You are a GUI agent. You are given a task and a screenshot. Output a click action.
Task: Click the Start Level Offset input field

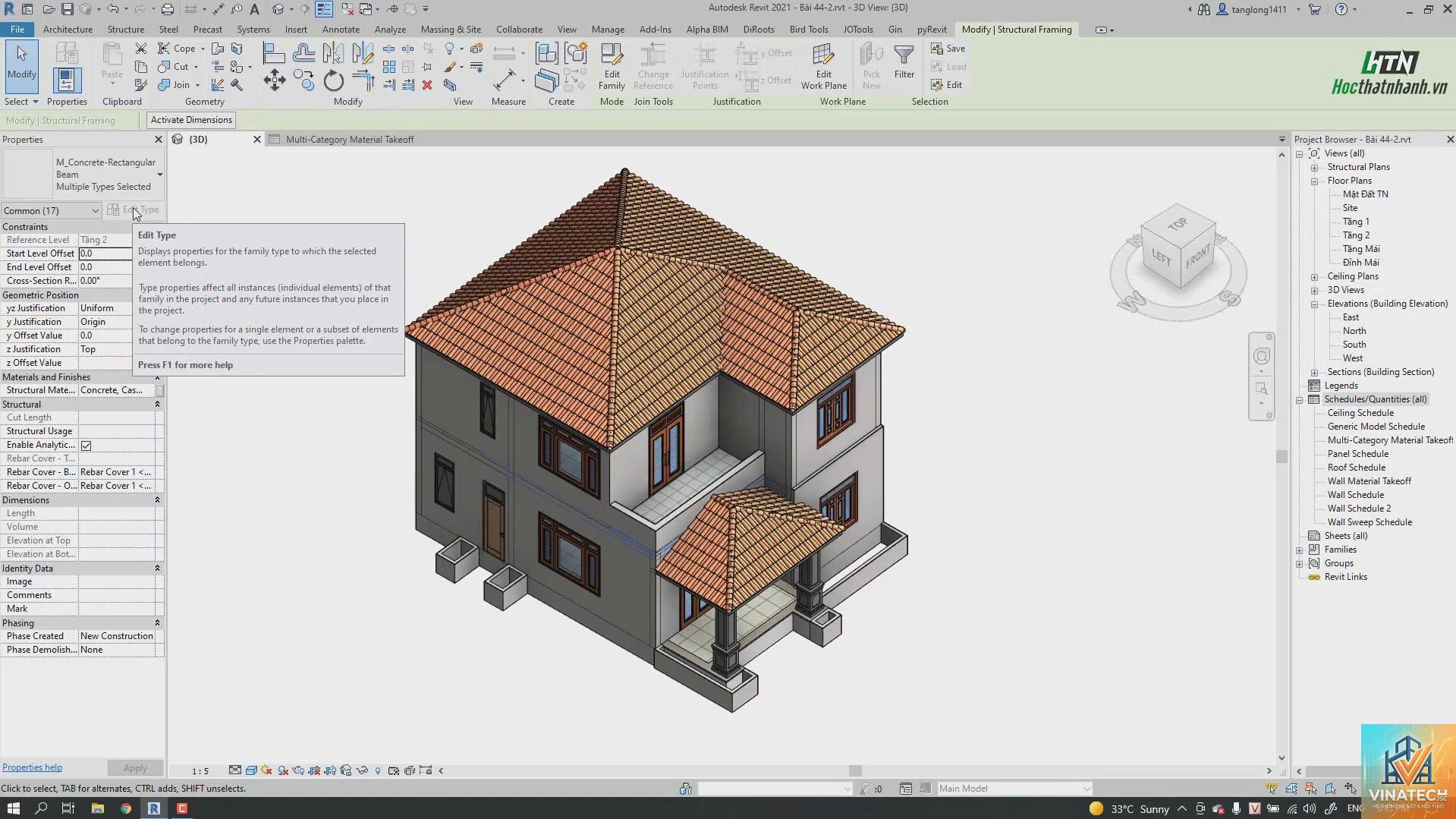[x=105, y=254]
